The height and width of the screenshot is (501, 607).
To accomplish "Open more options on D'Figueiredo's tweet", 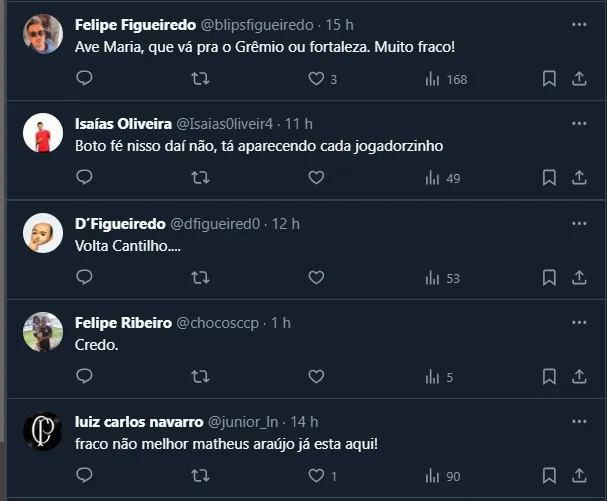I will [x=579, y=222].
